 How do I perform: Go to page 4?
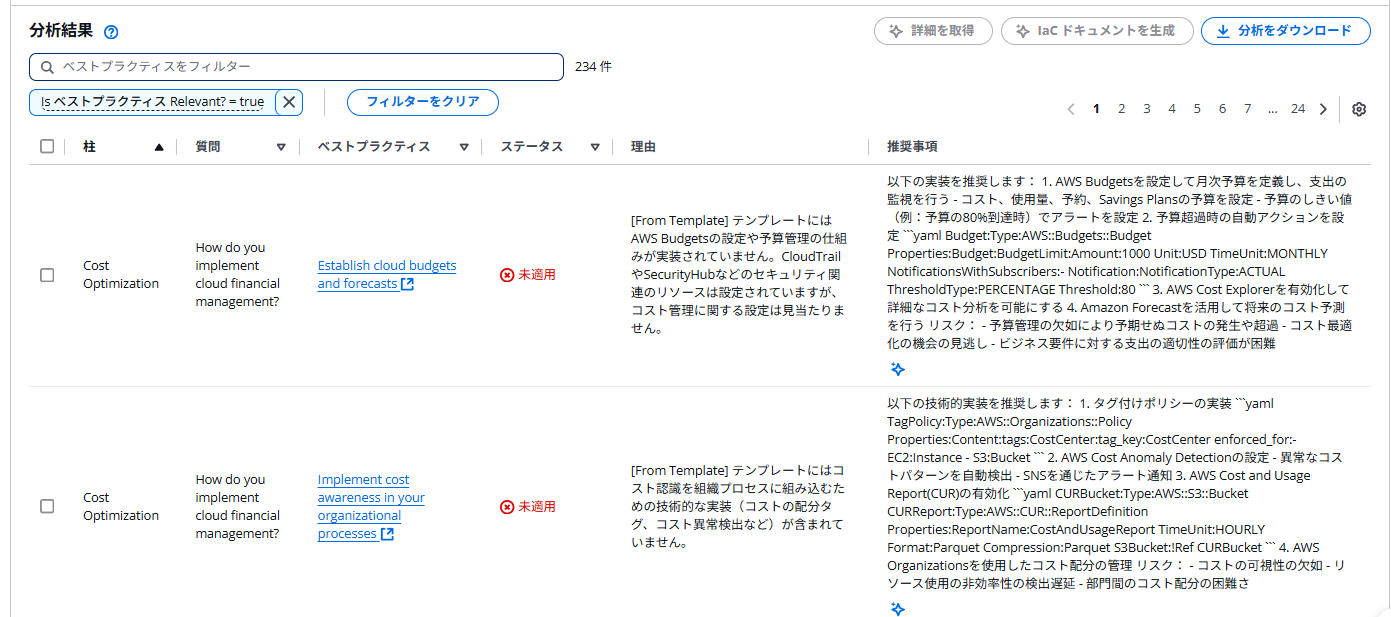coord(1172,109)
